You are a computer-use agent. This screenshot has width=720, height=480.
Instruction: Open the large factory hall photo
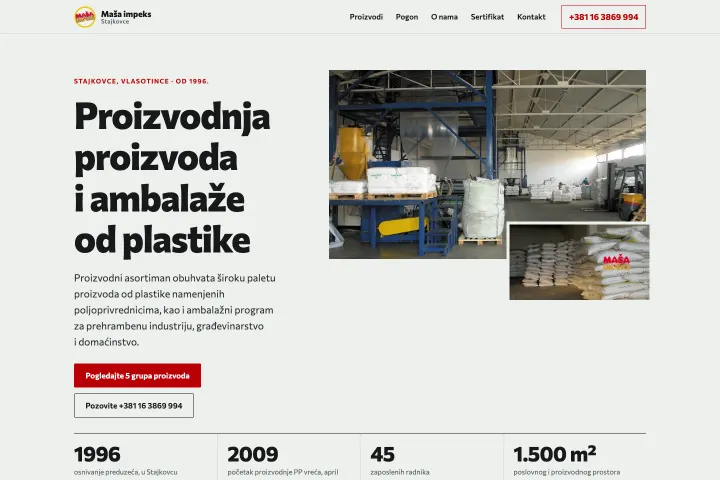coord(487,164)
